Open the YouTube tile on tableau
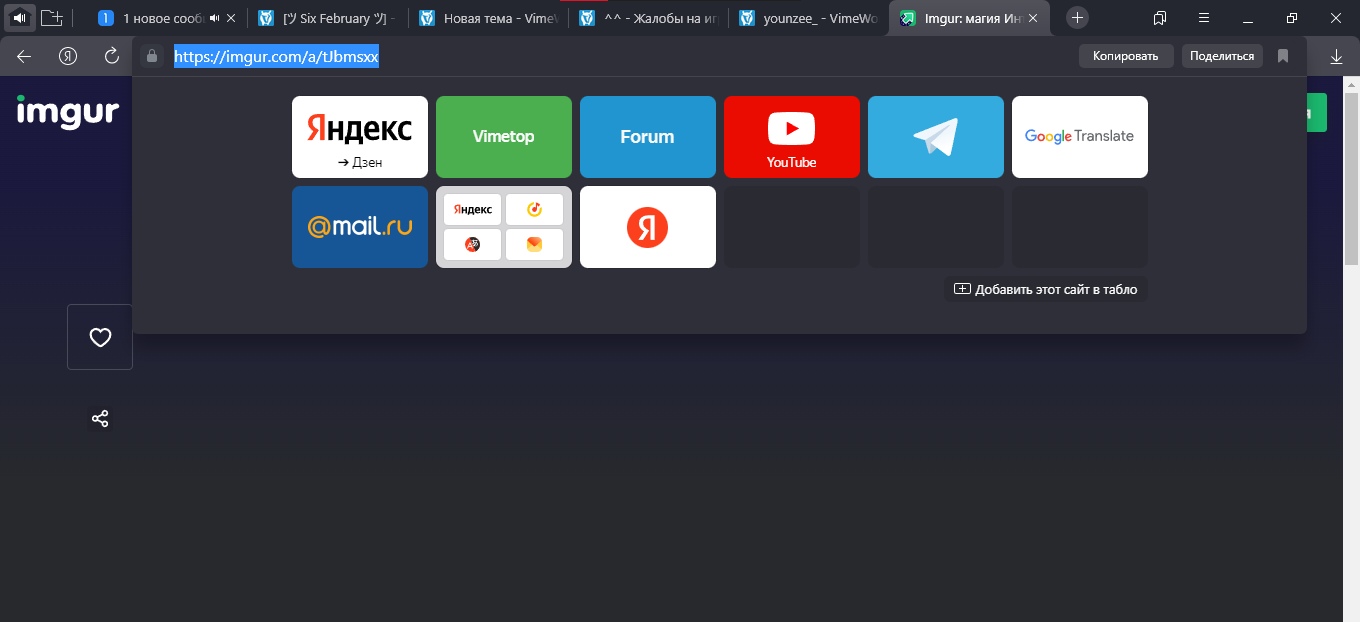Image resolution: width=1360 pixels, height=622 pixels. click(x=791, y=137)
